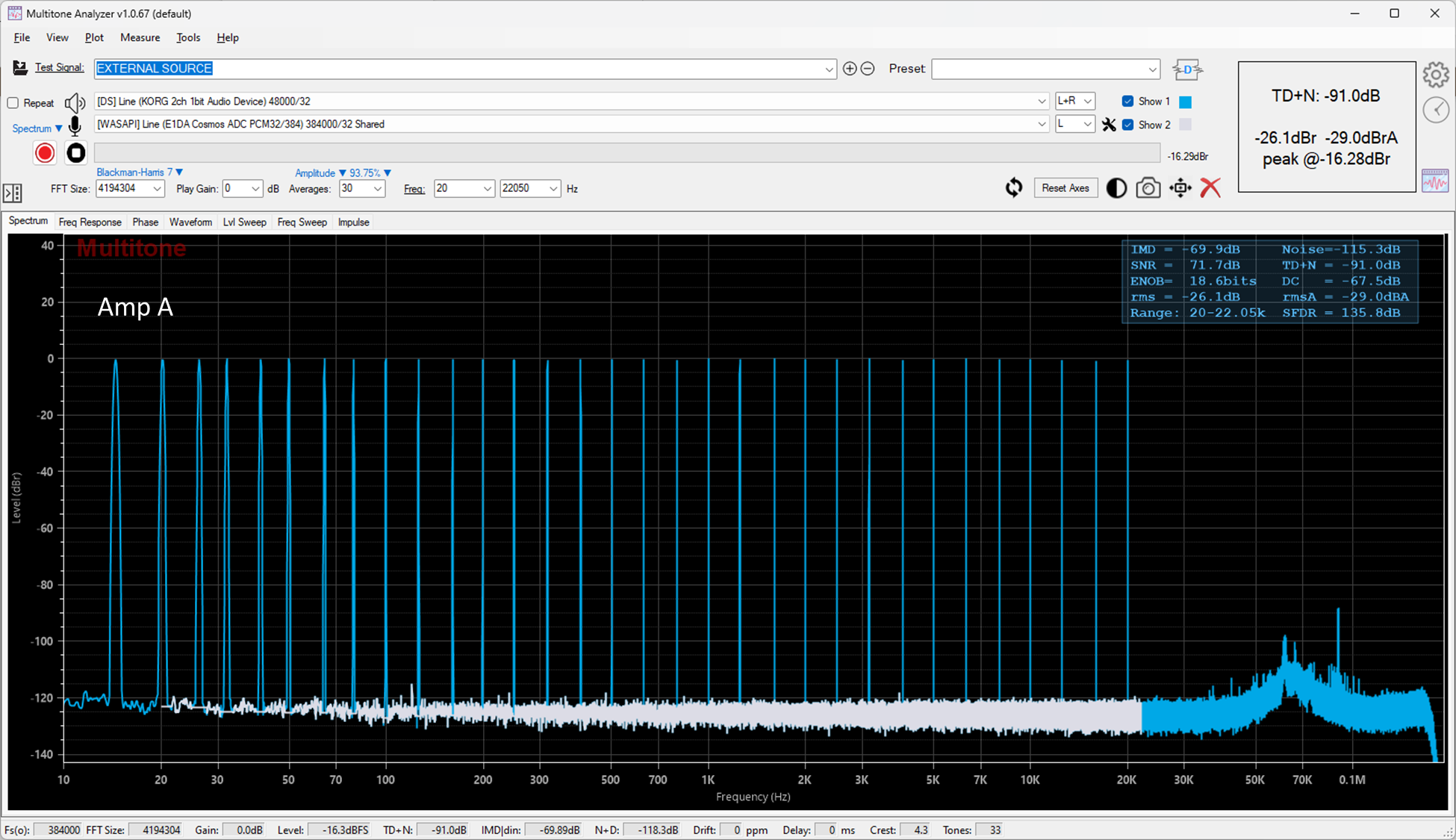Click the distortion preset D icon
The width and height of the screenshot is (1456, 840).
click(x=1187, y=69)
